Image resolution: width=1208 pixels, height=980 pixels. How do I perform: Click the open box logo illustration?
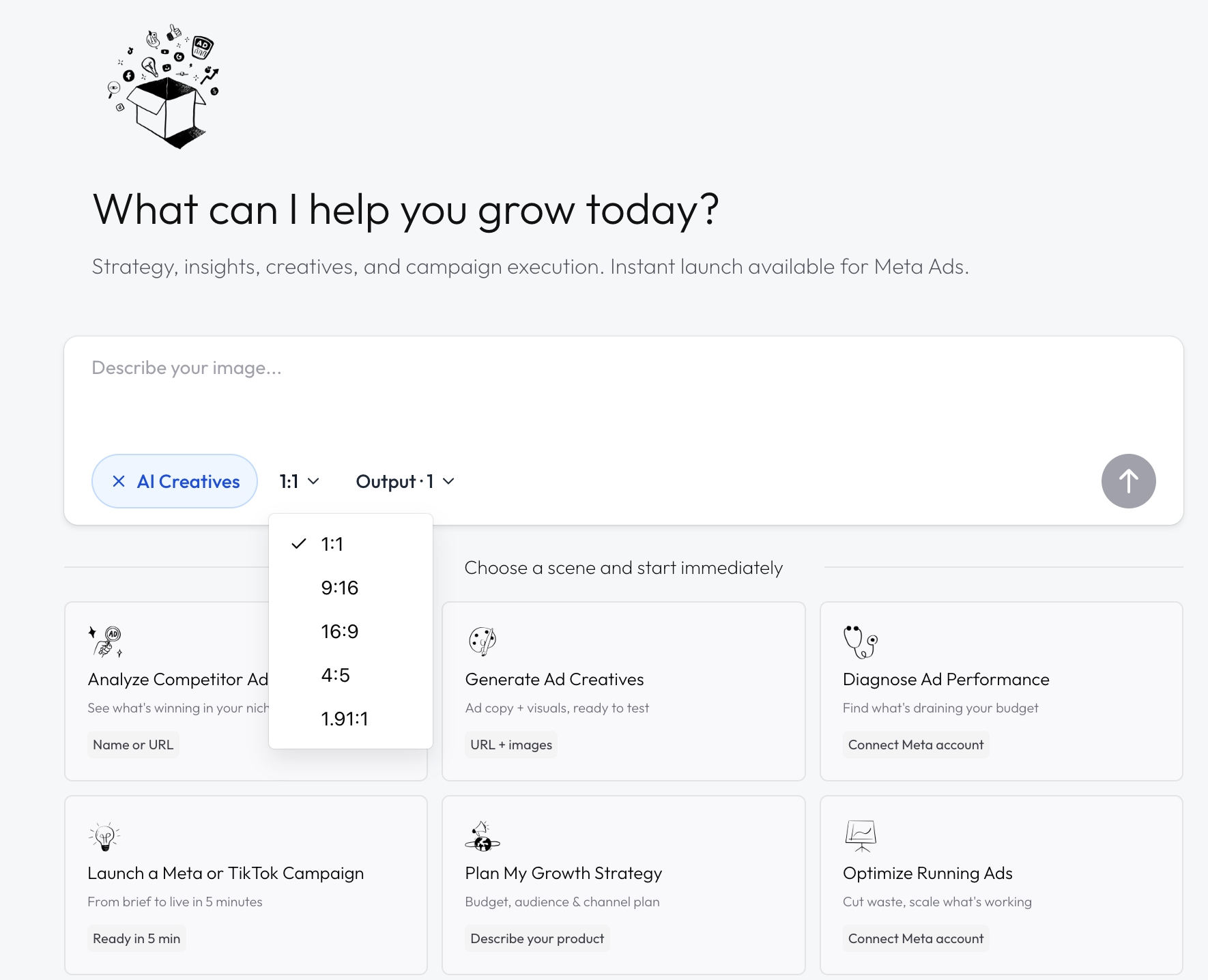click(164, 87)
